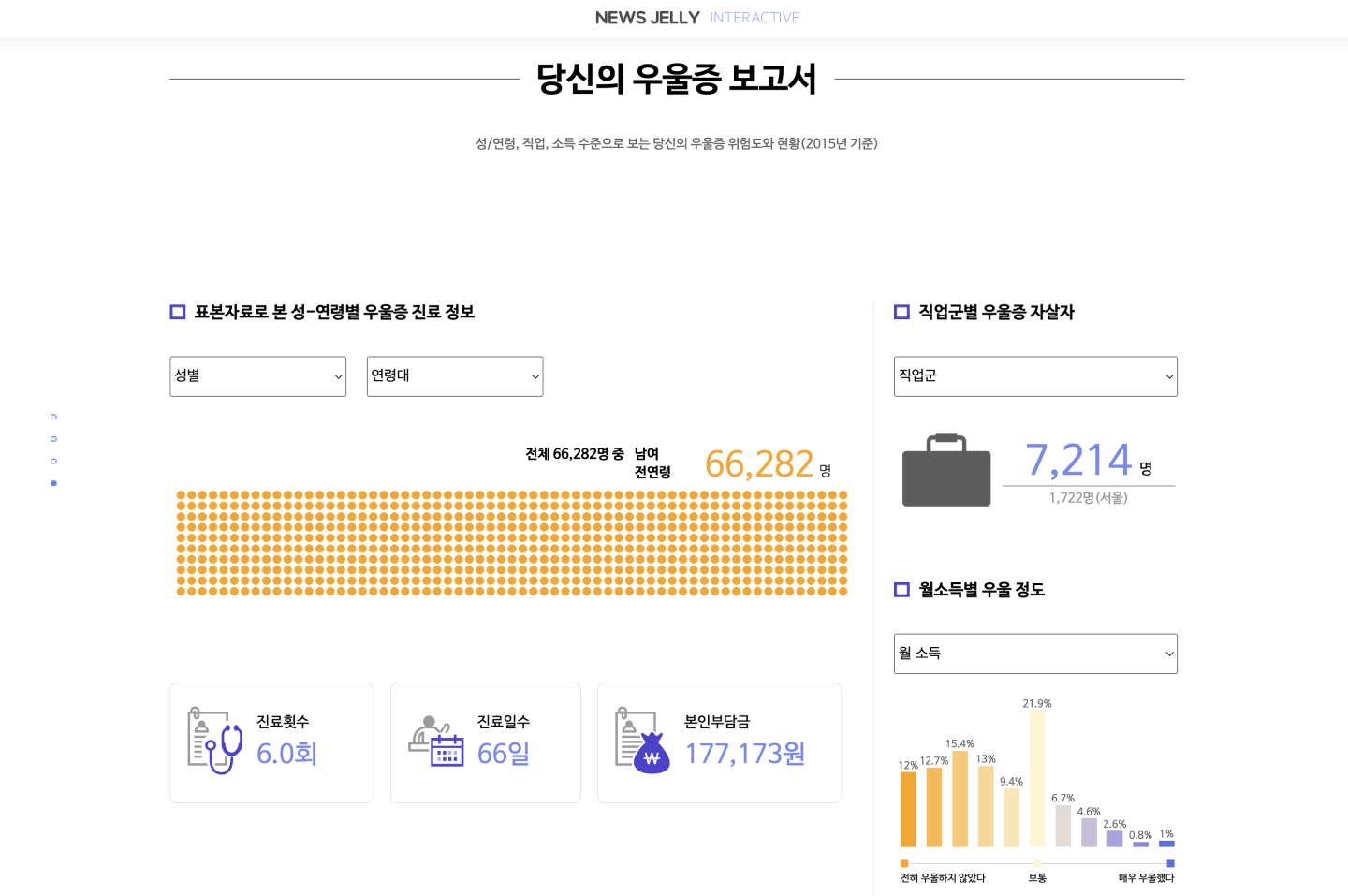Click the orange dot matrix chart
The width and height of the screenshot is (1348, 896).
point(511,543)
